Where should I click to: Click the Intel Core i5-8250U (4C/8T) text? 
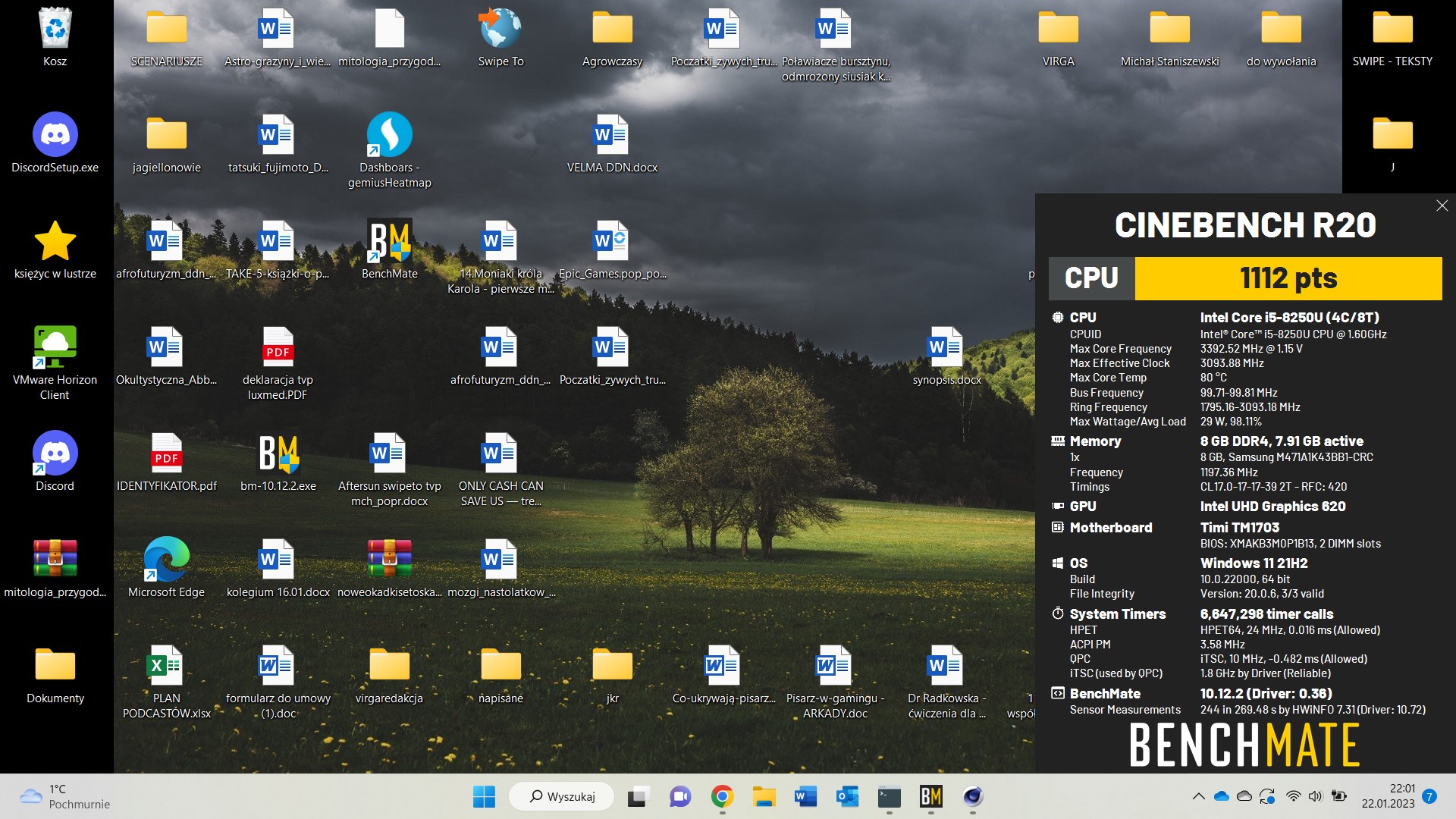click(x=1289, y=318)
